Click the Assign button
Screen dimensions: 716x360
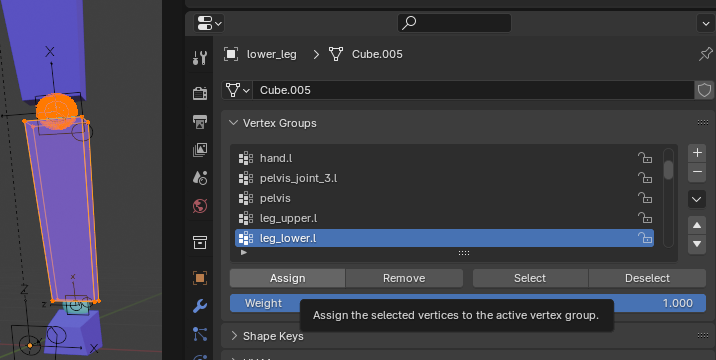(x=287, y=278)
